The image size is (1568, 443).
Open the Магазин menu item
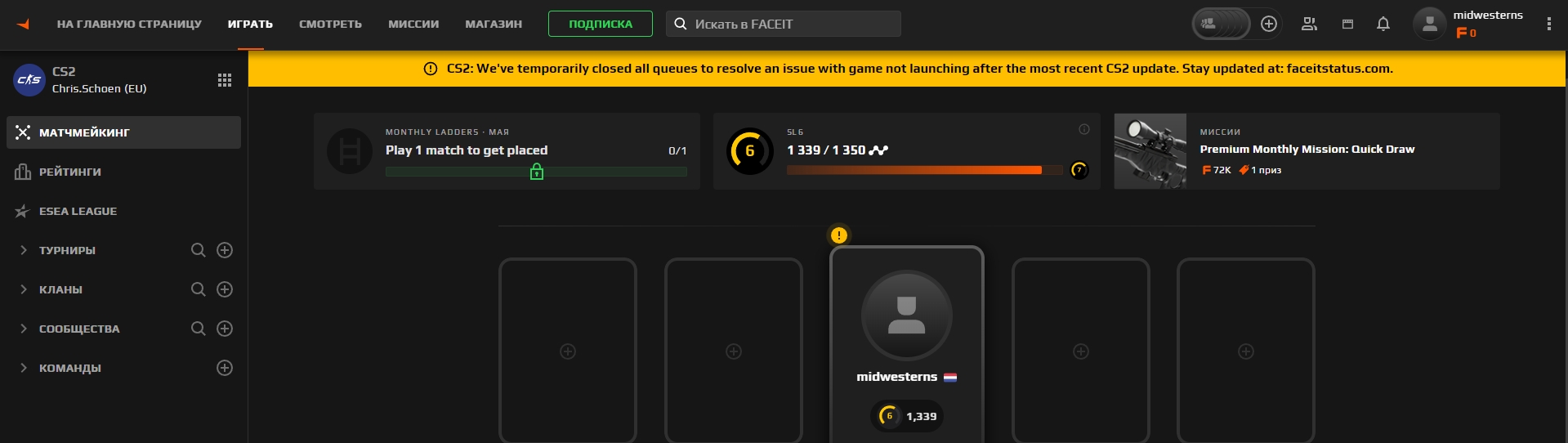coord(494,25)
